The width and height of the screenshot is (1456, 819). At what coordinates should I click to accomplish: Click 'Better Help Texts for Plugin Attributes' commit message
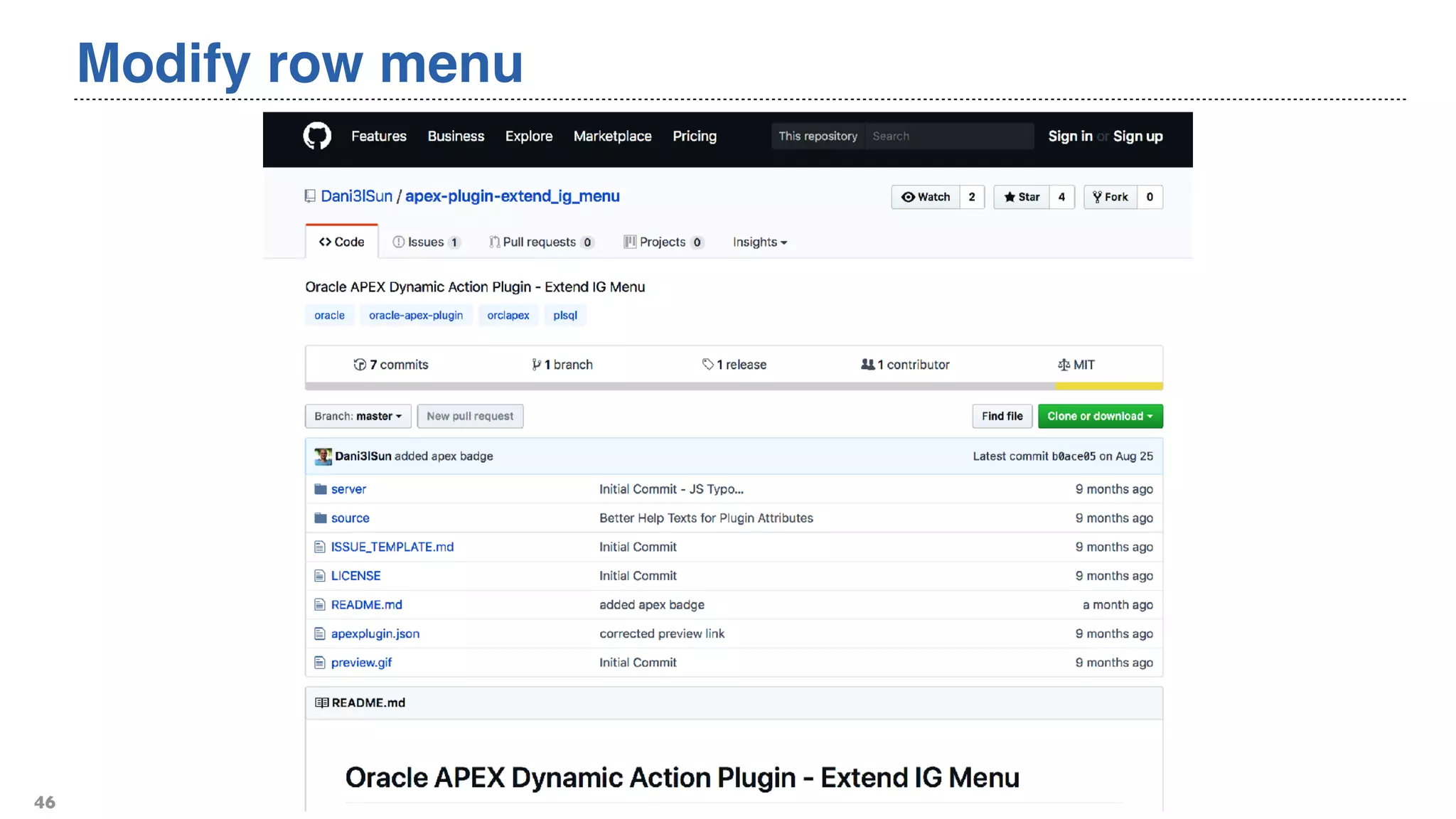pyautogui.click(x=706, y=518)
